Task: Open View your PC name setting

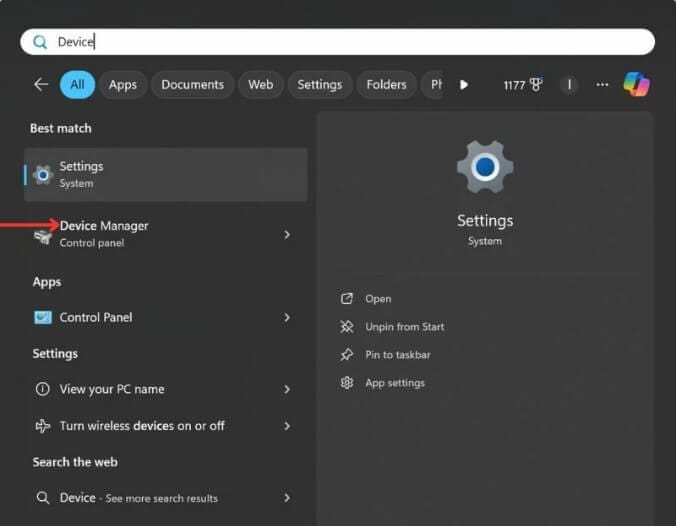Action: [x=166, y=389]
